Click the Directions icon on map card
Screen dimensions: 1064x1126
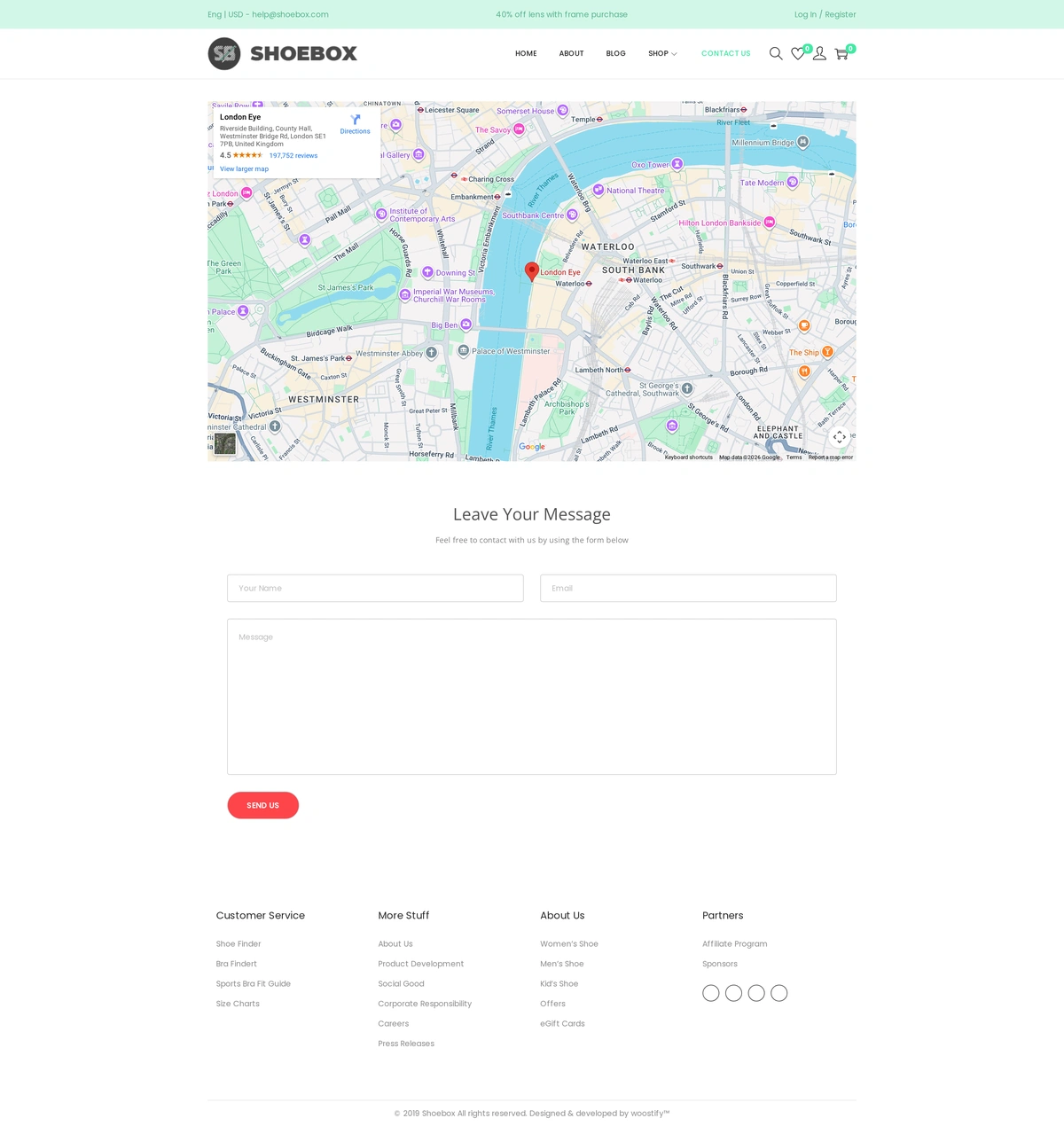click(x=355, y=121)
